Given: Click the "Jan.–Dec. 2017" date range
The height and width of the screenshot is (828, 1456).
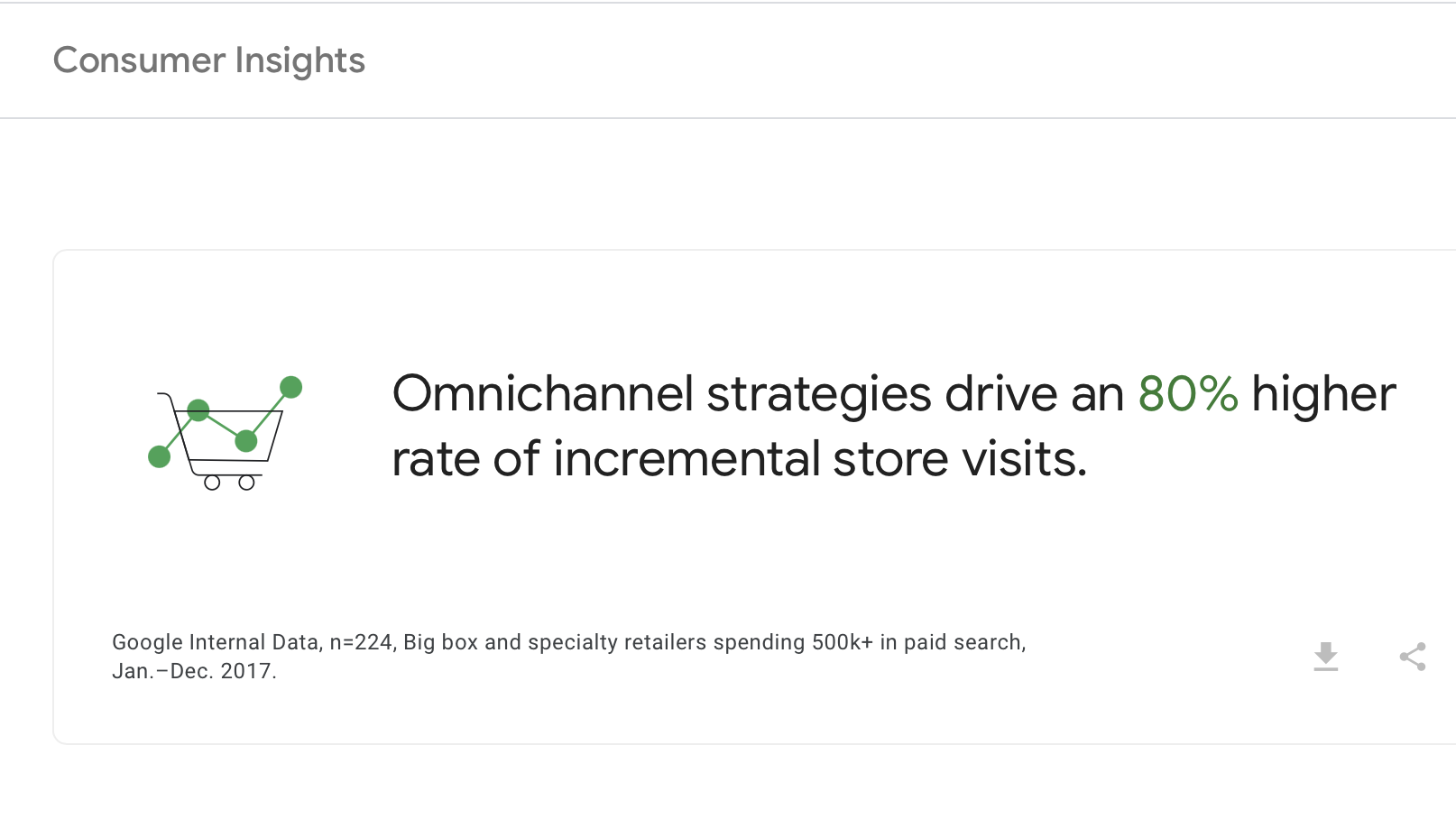Looking at the screenshot, I should (194, 671).
